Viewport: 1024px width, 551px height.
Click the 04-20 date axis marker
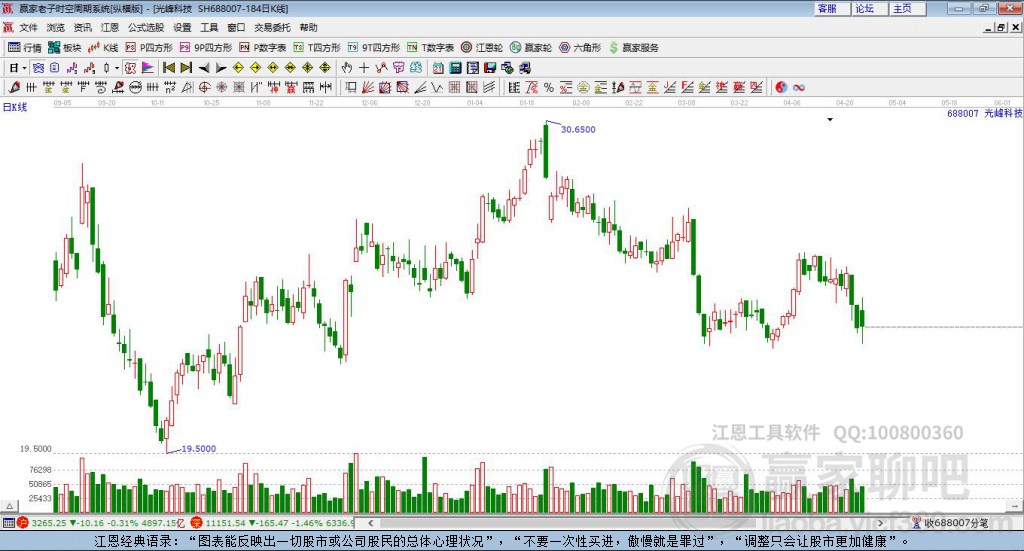coord(844,103)
